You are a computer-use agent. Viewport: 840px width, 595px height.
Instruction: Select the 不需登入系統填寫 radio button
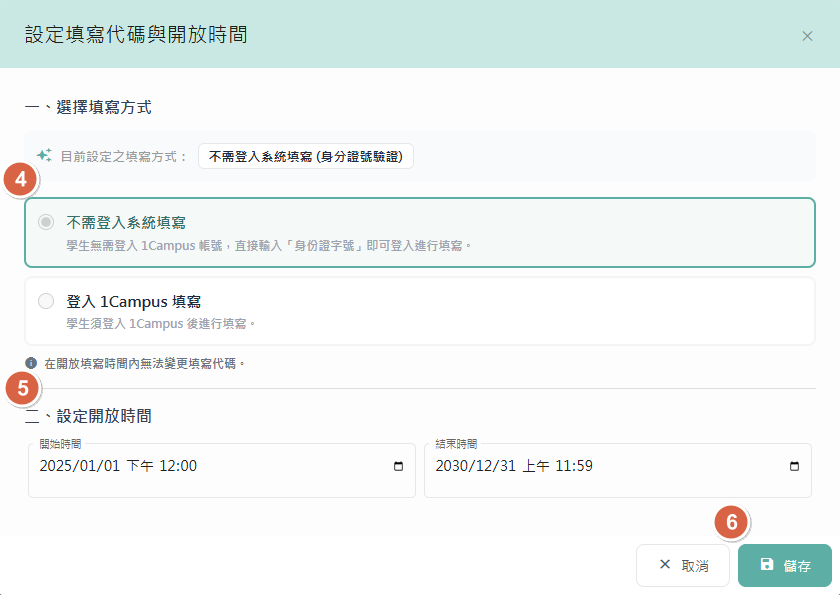(x=46, y=222)
